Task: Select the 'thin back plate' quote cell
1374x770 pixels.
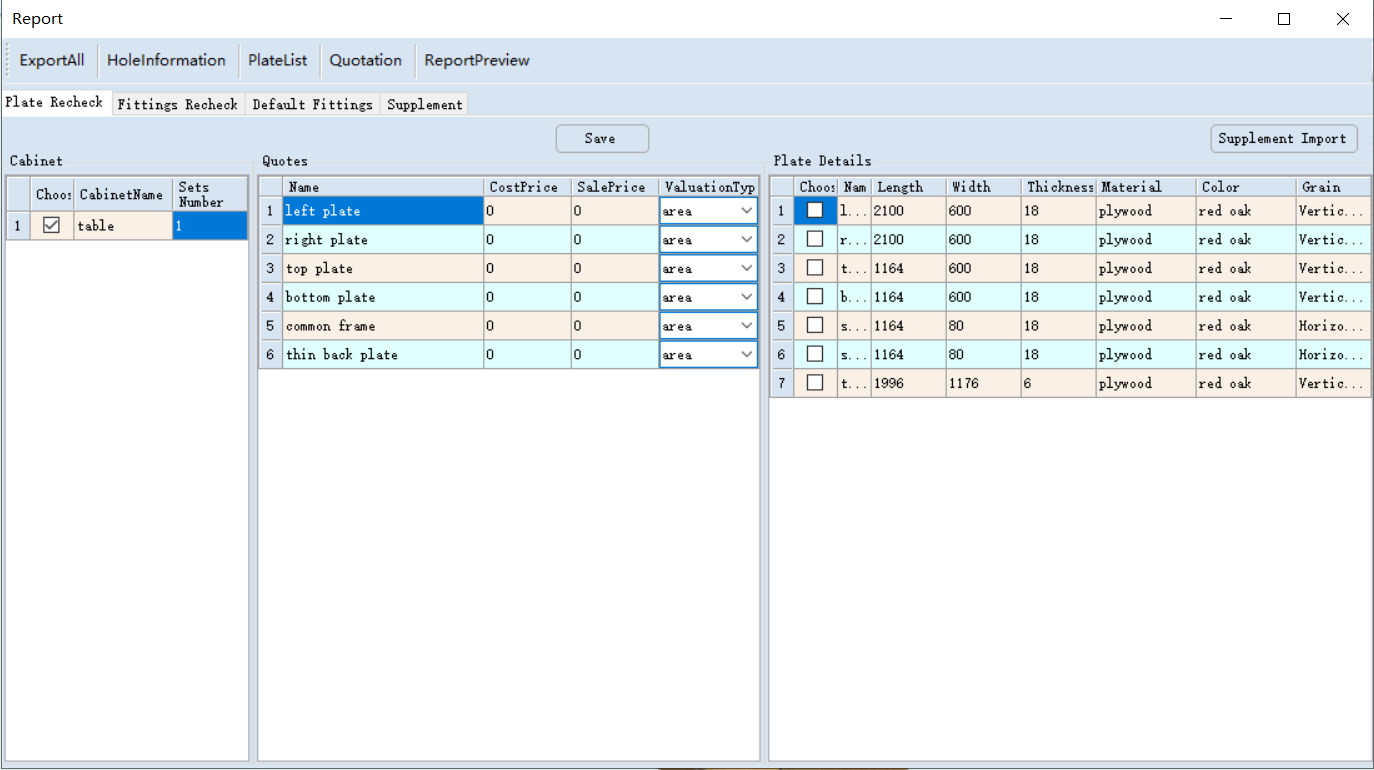Action: (383, 355)
